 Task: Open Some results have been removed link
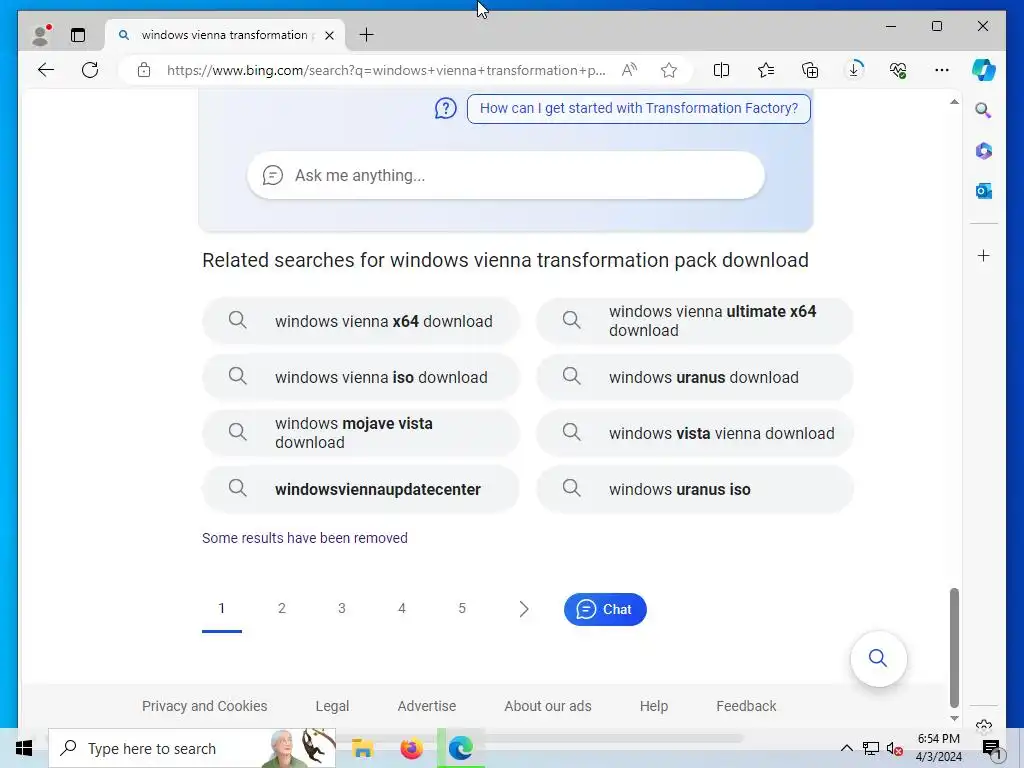tap(305, 538)
